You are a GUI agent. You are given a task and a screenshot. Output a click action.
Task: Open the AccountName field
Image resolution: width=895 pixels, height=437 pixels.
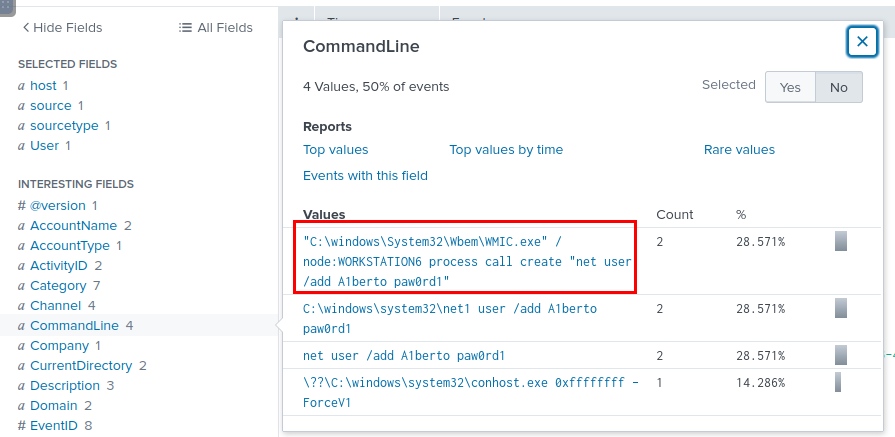[73, 226]
